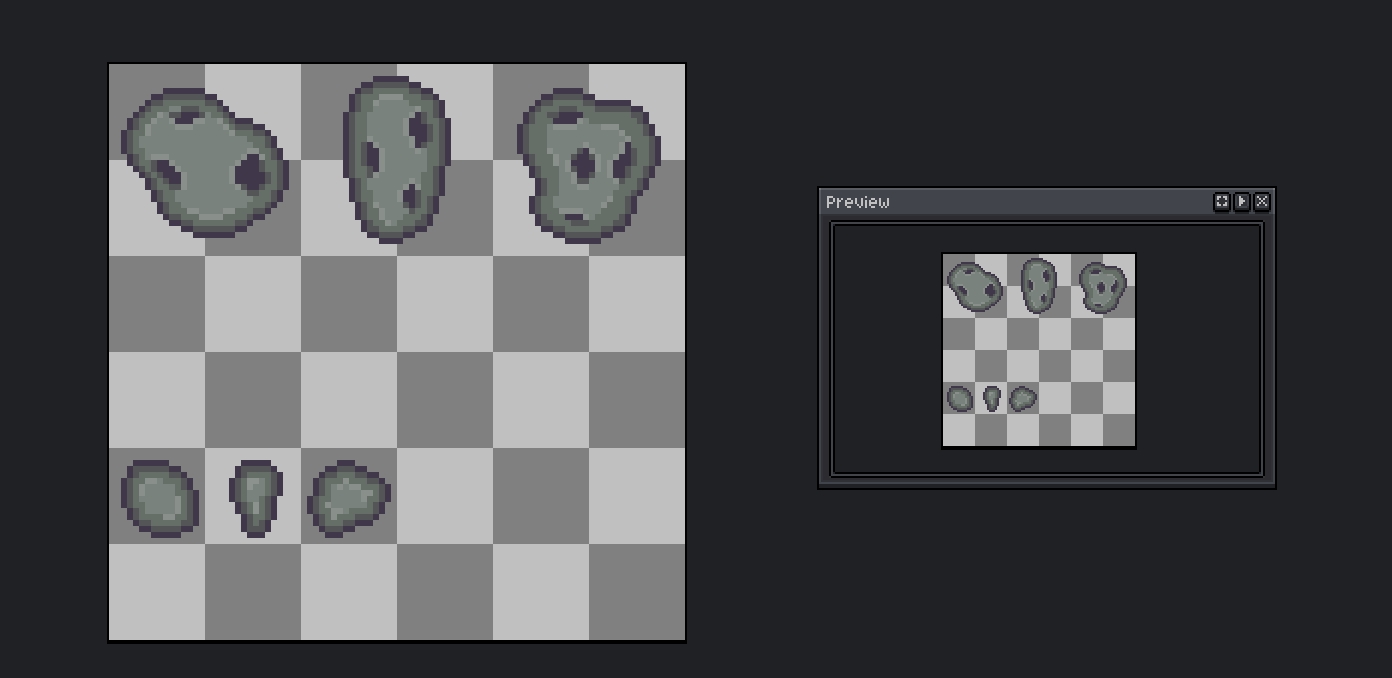Click the tiny narrow rock in the Preview thumbnail
This screenshot has width=1392, height=678.
[991, 398]
